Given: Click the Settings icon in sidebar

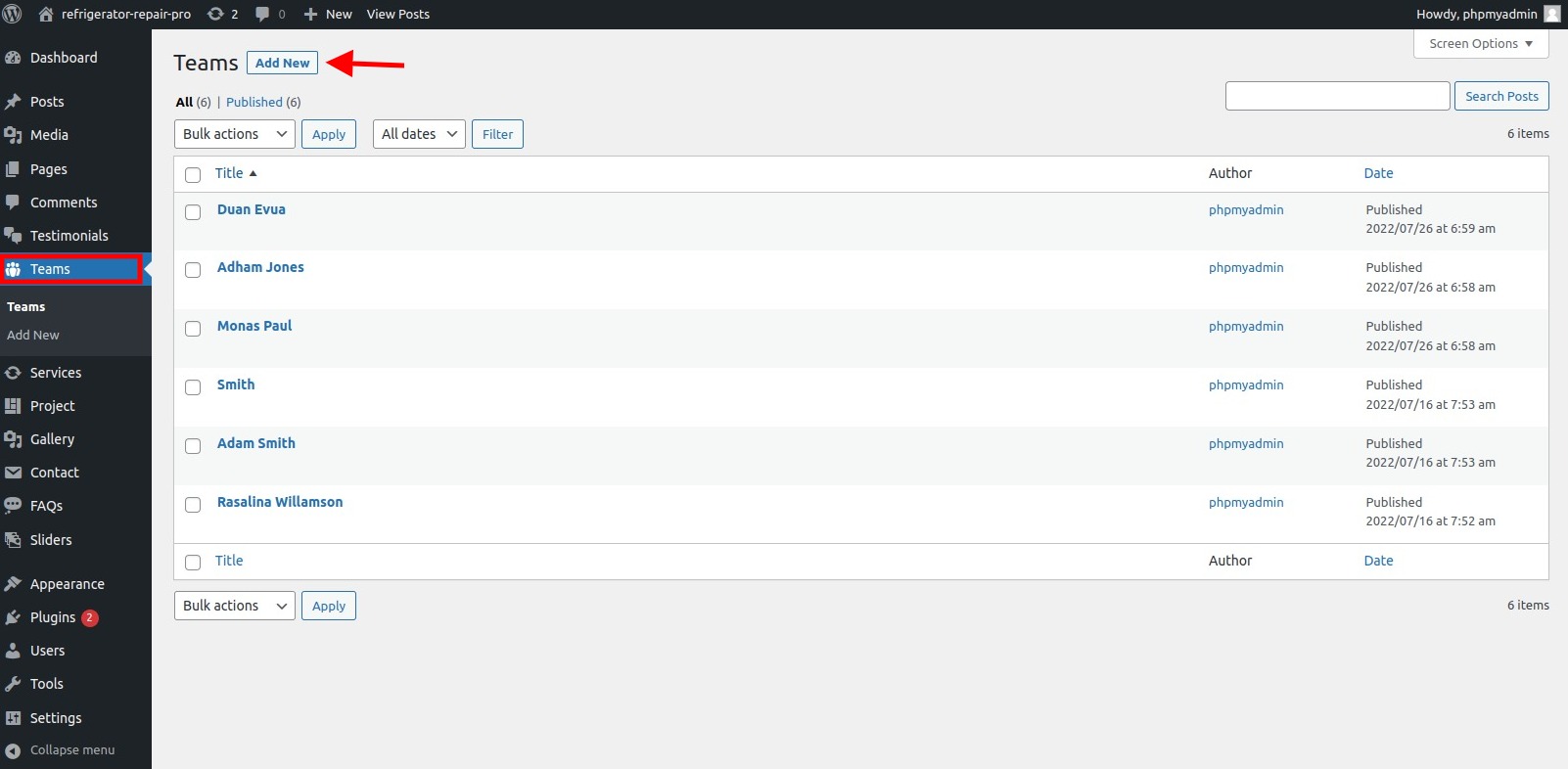Looking at the screenshot, I should click(x=13, y=718).
